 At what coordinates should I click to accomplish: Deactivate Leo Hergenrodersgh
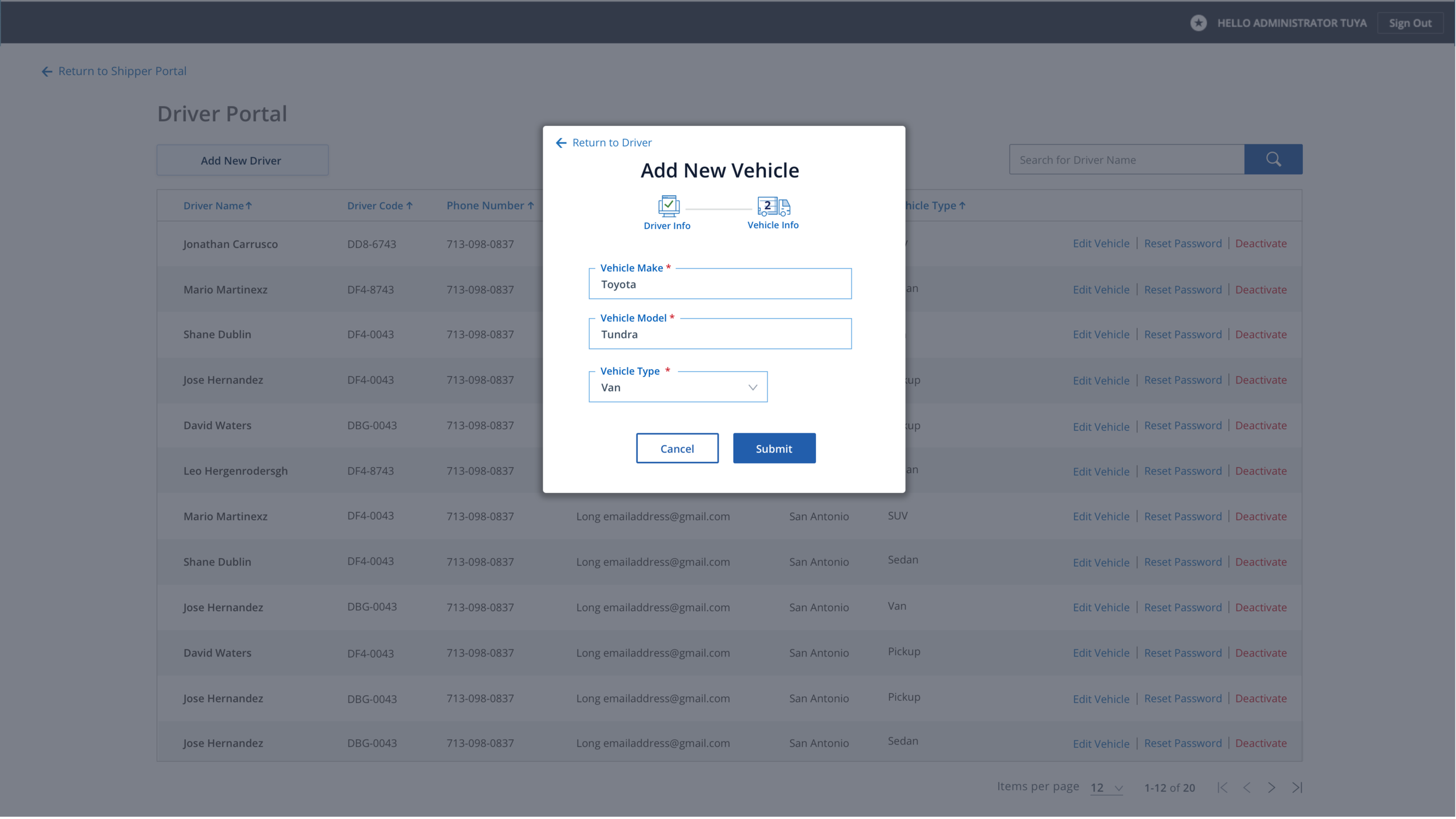point(1261,471)
